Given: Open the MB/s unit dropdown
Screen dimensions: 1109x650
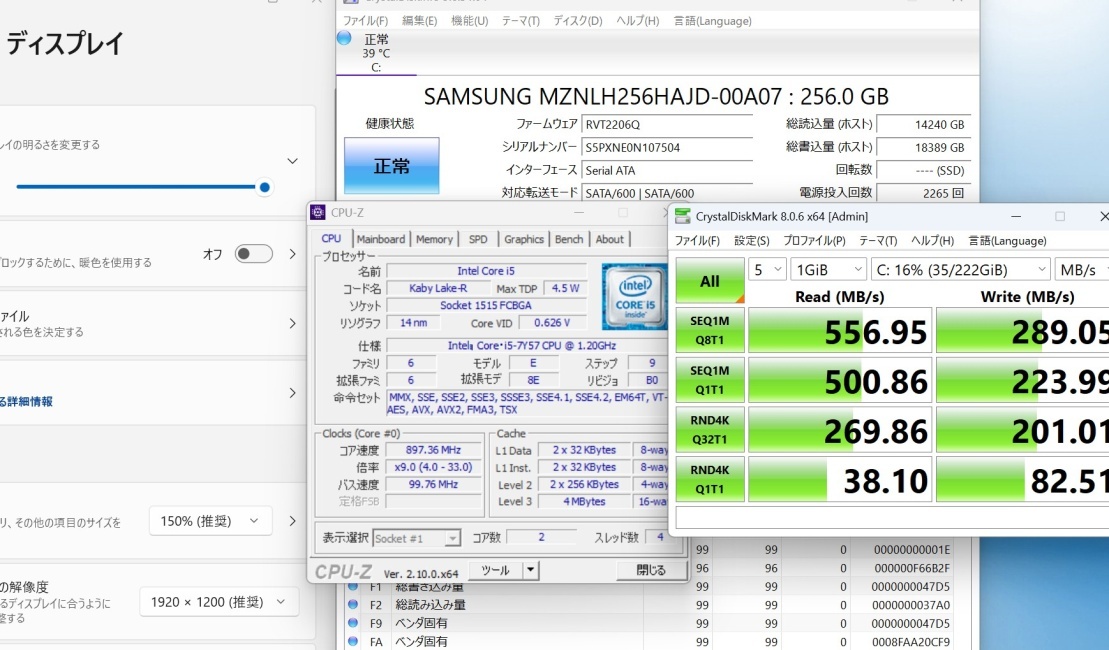Looking at the screenshot, I should click(x=1082, y=269).
